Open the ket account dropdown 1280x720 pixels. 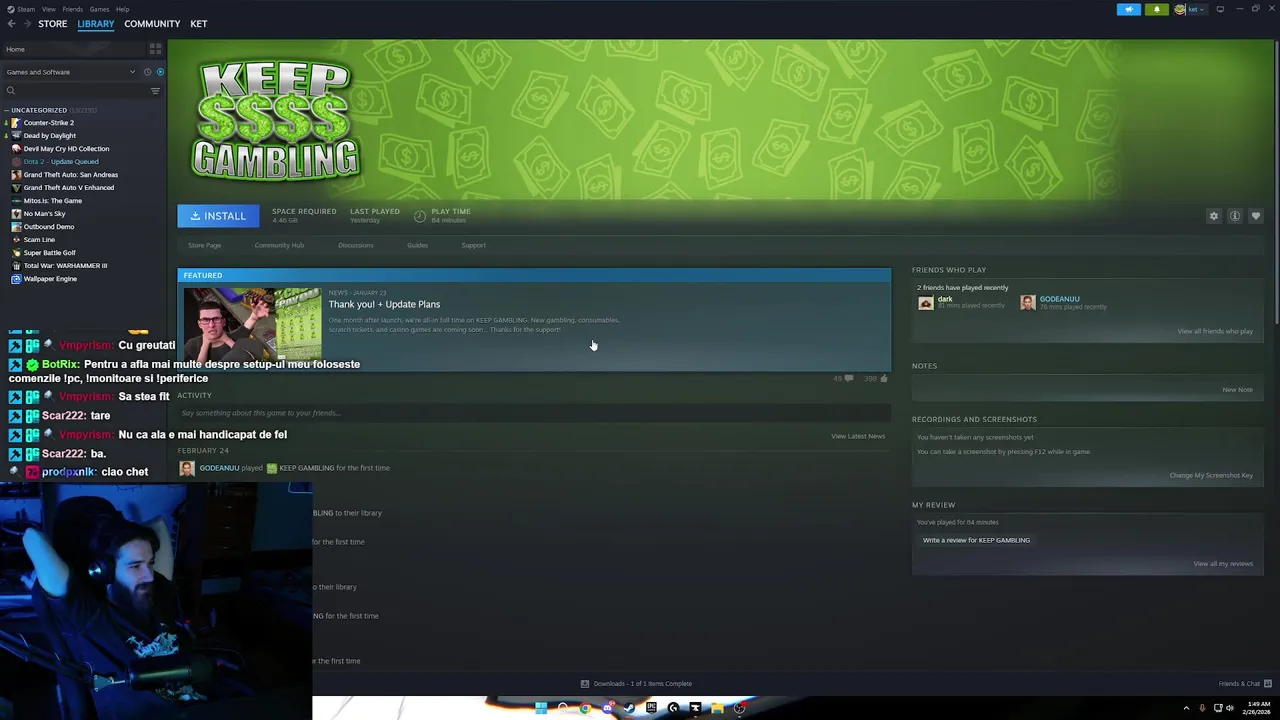point(1190,9)
